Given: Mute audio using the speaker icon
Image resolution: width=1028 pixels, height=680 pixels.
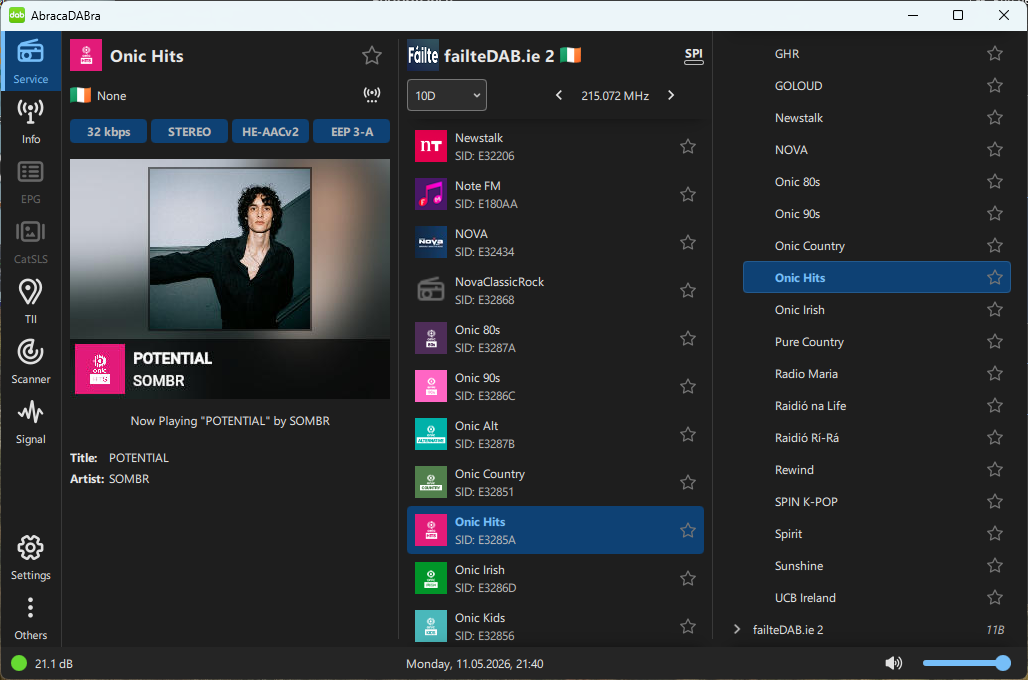Looking at the screenshot, I should tap(893, 663).
